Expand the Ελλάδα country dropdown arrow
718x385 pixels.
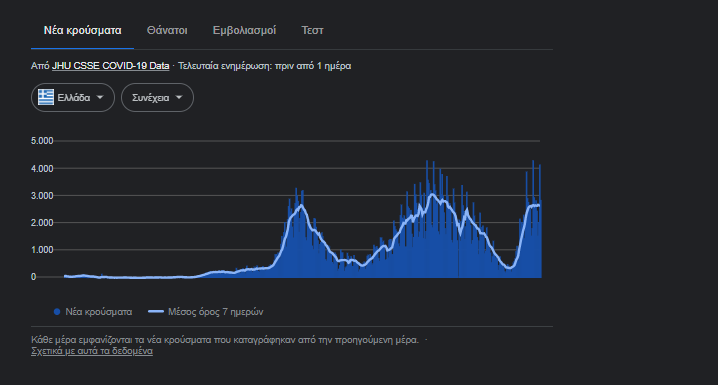pyautogui.click(x=100, y=97)
